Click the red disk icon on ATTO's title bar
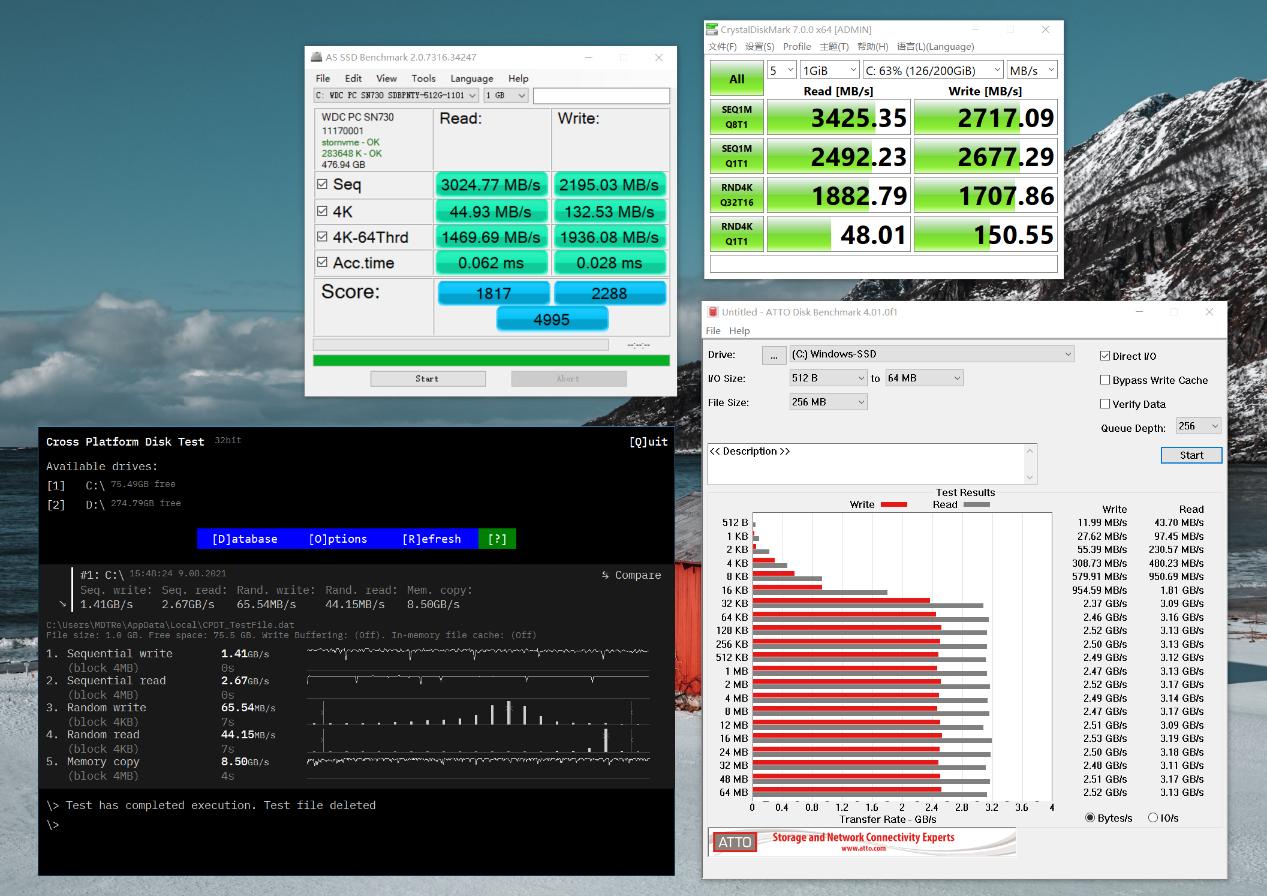Screen dimensions: 1267x896 click(x=714, y=311)
